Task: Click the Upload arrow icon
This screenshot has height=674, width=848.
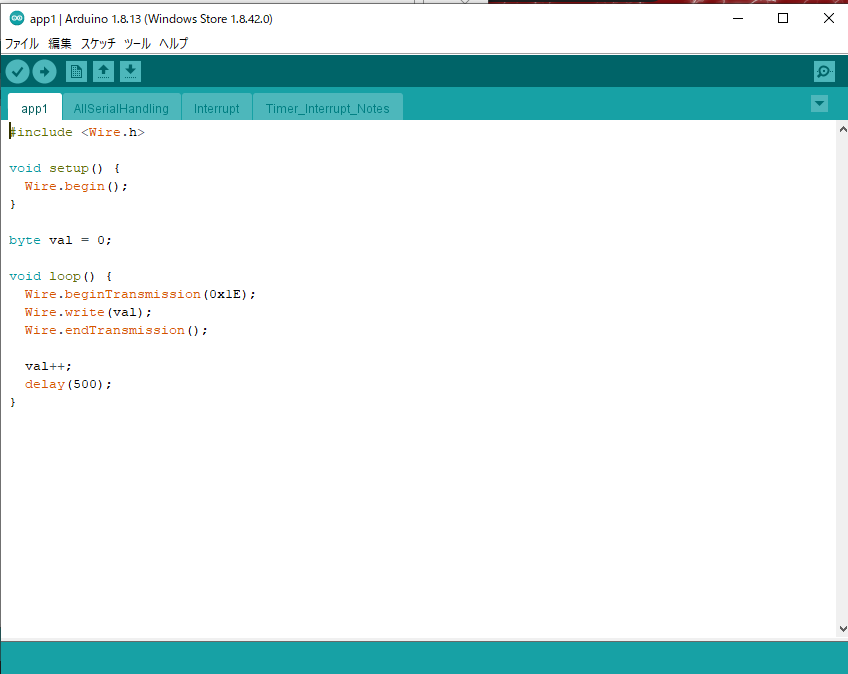Action: click(x=44, y=71)
